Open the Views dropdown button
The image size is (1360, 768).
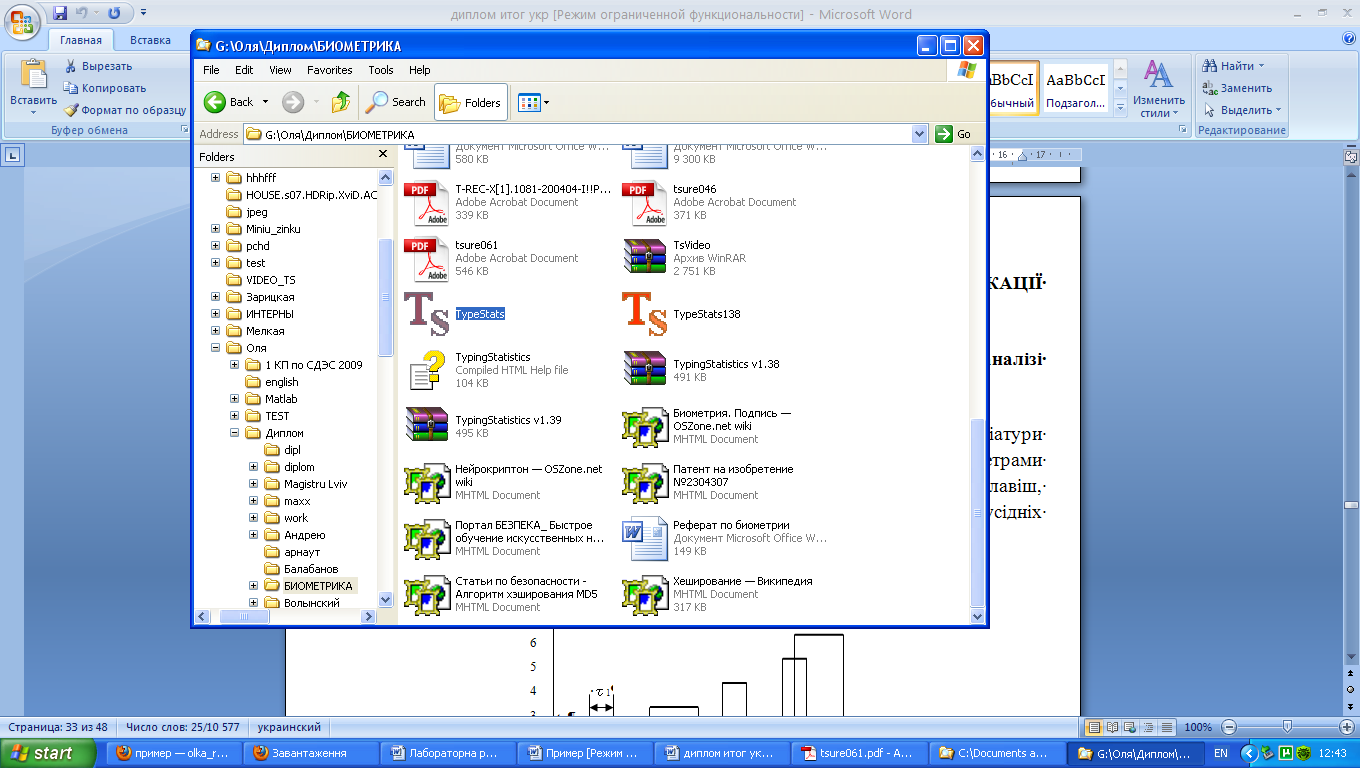(534, 102)
